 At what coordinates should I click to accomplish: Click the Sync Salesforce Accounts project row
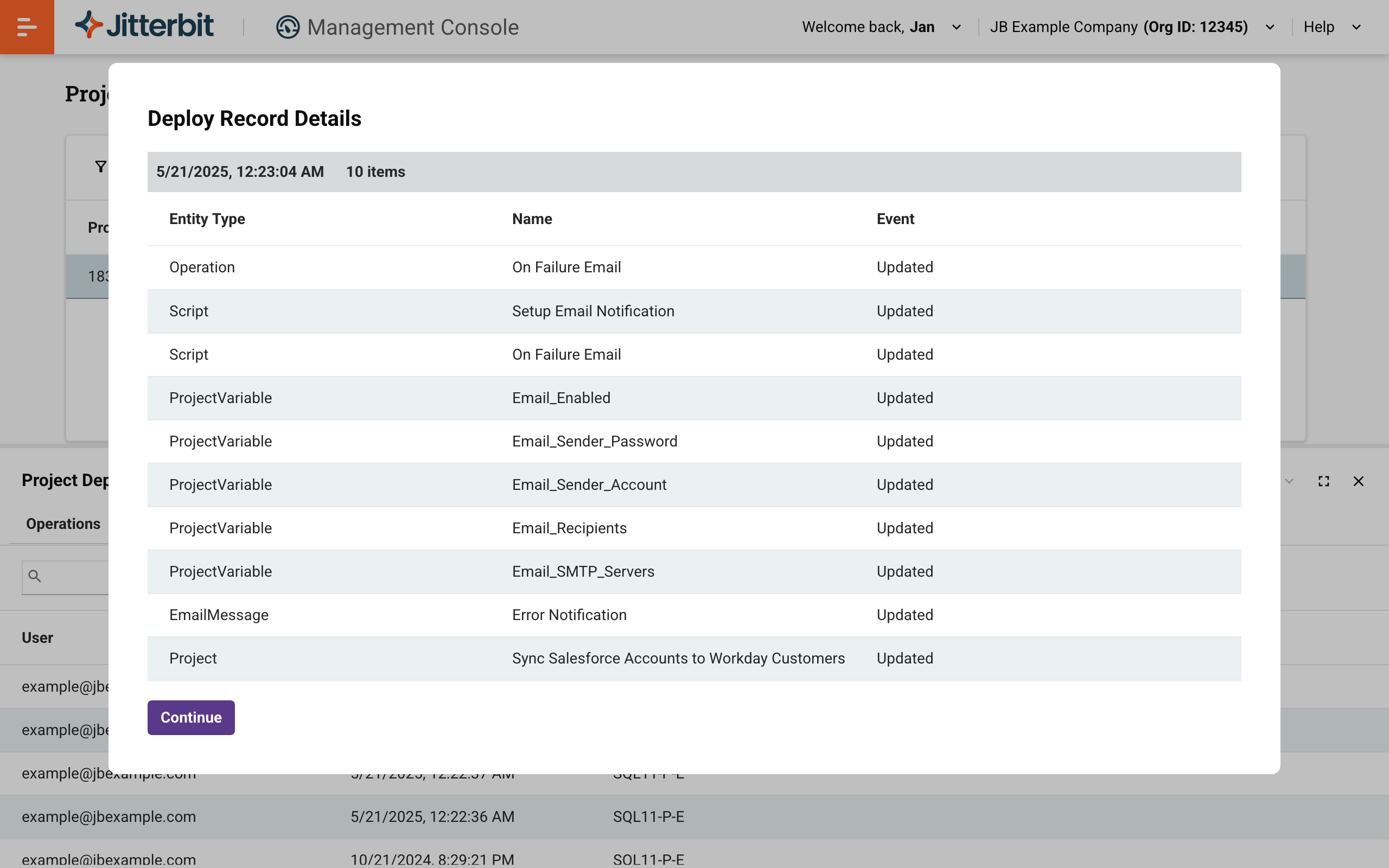(678, 659)
